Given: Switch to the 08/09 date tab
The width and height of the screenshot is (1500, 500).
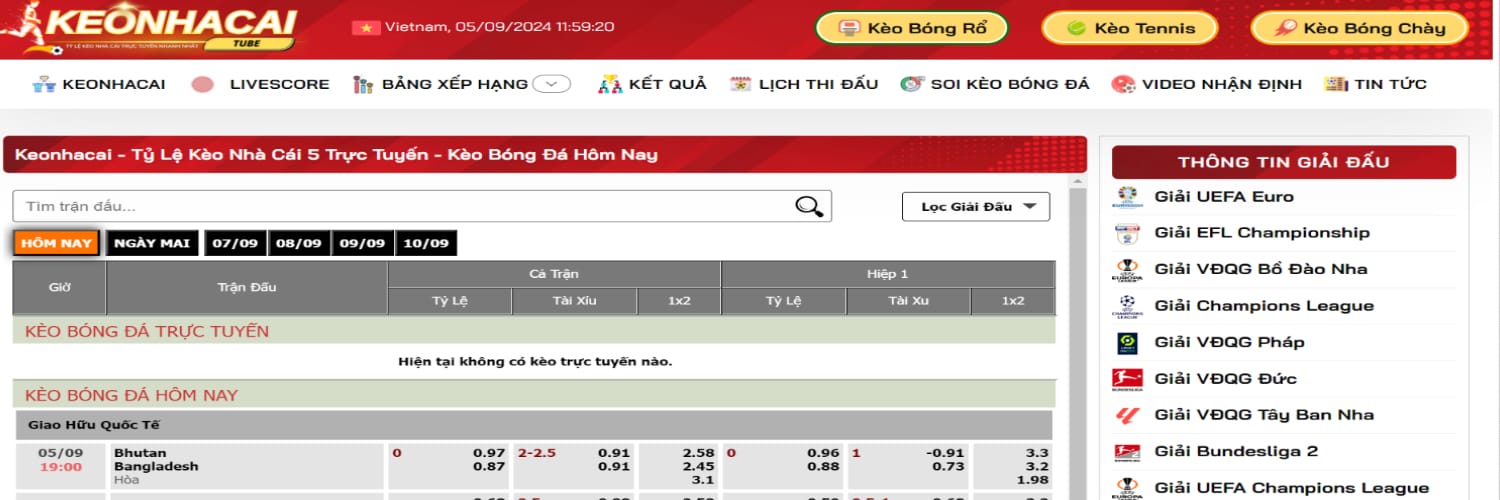Looking at the screenshot, I should pos(299,243).
